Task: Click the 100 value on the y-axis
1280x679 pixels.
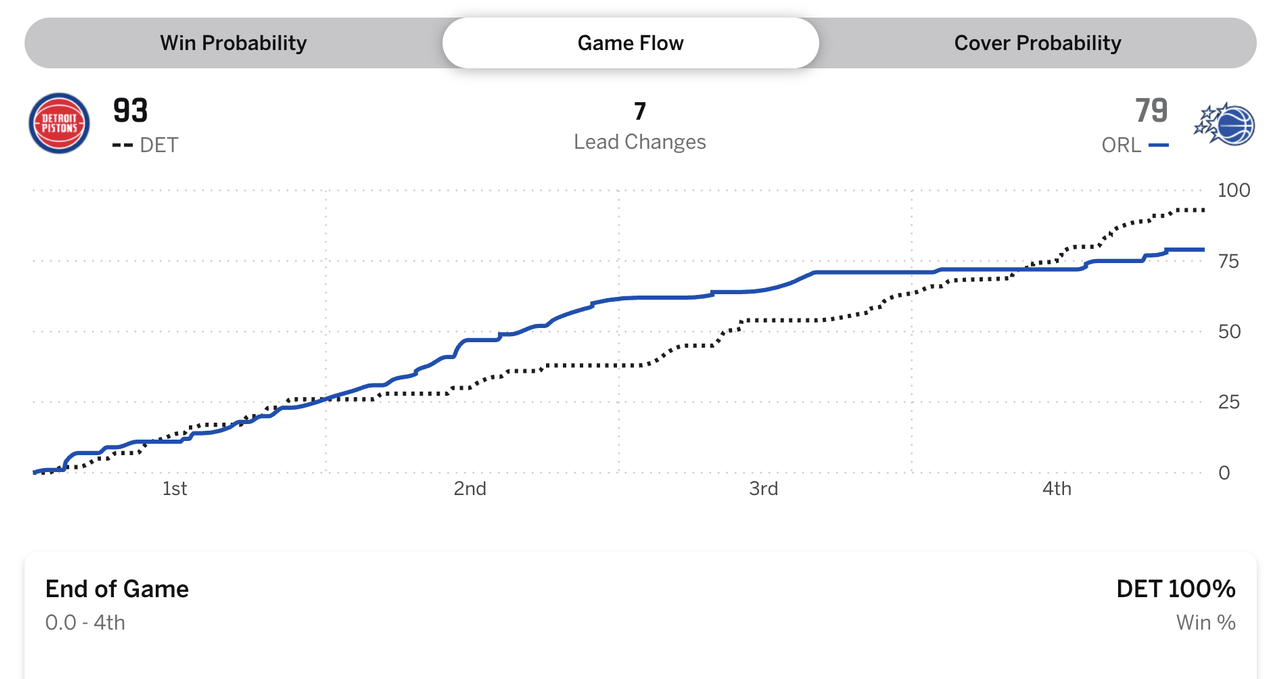Action: click(x=1234, y=190)
